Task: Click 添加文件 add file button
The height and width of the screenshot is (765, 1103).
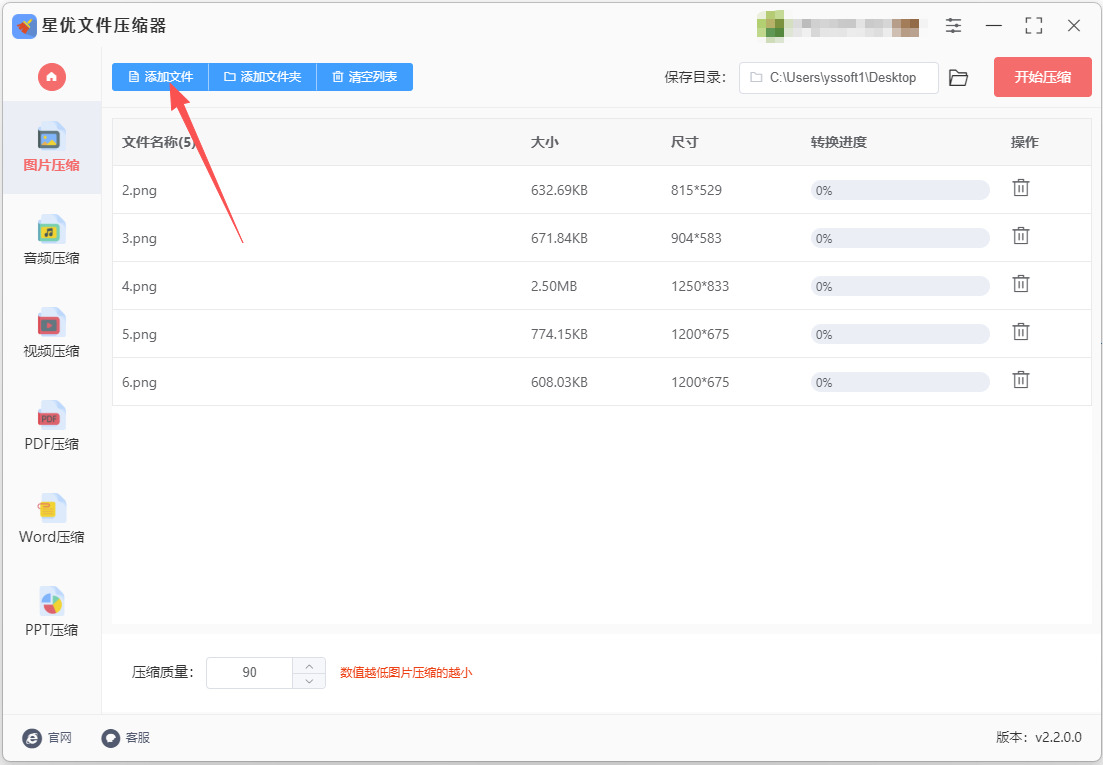Action: tap(160, 77)
